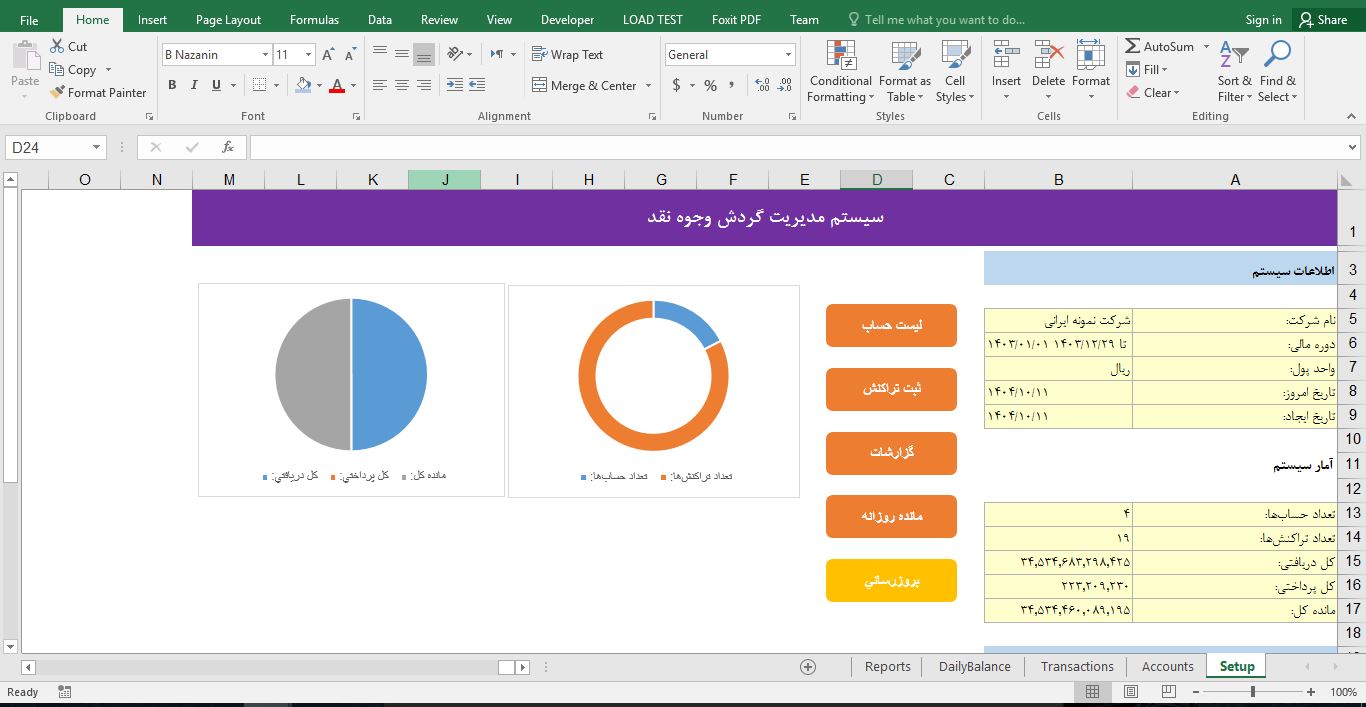Viewport: 1366px width, 707px height.
Task: Expand the font name dropdown
Action: pyautogui.click(x=265, y=55)
